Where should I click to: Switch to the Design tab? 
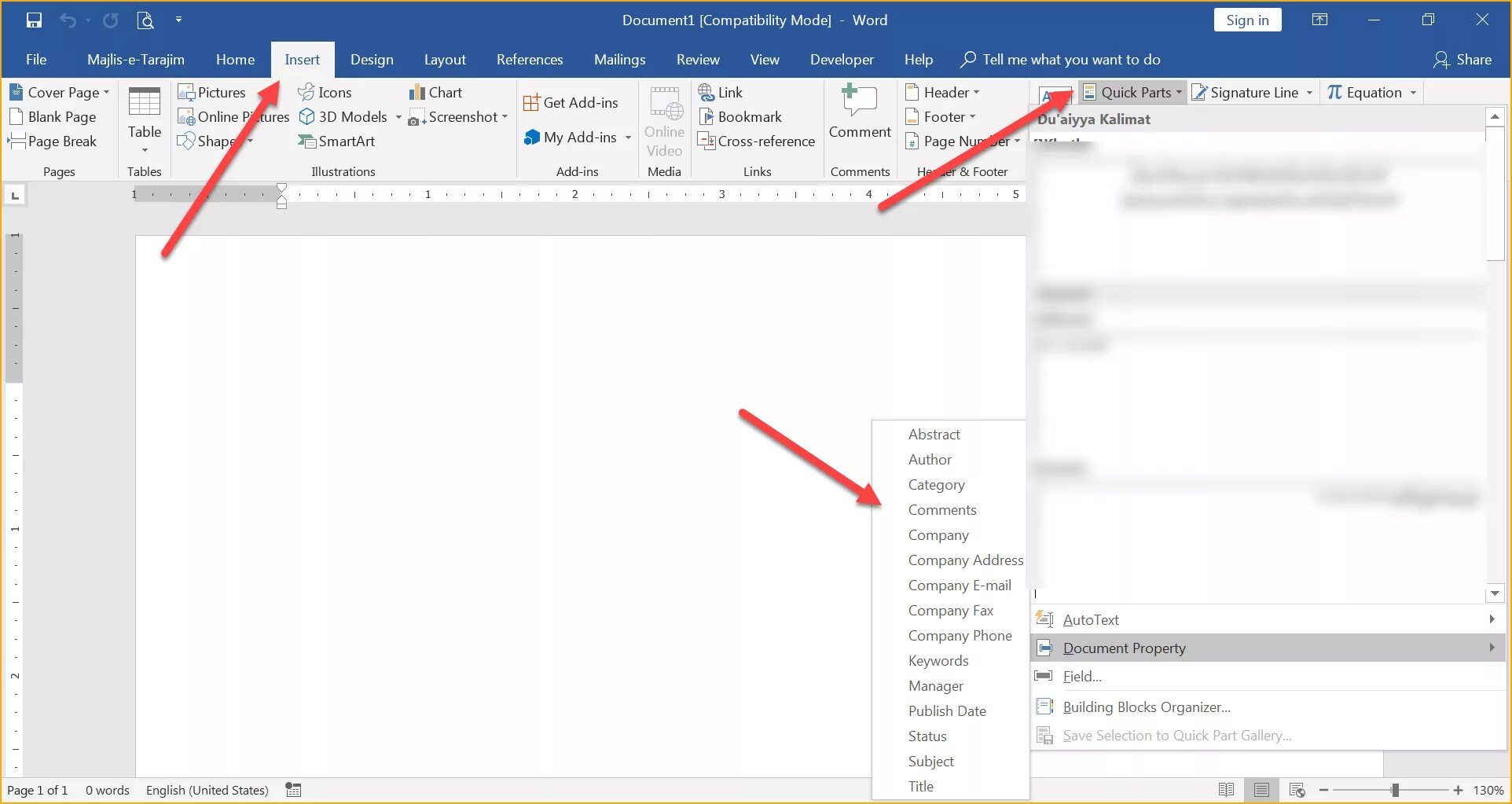(372, 60)
